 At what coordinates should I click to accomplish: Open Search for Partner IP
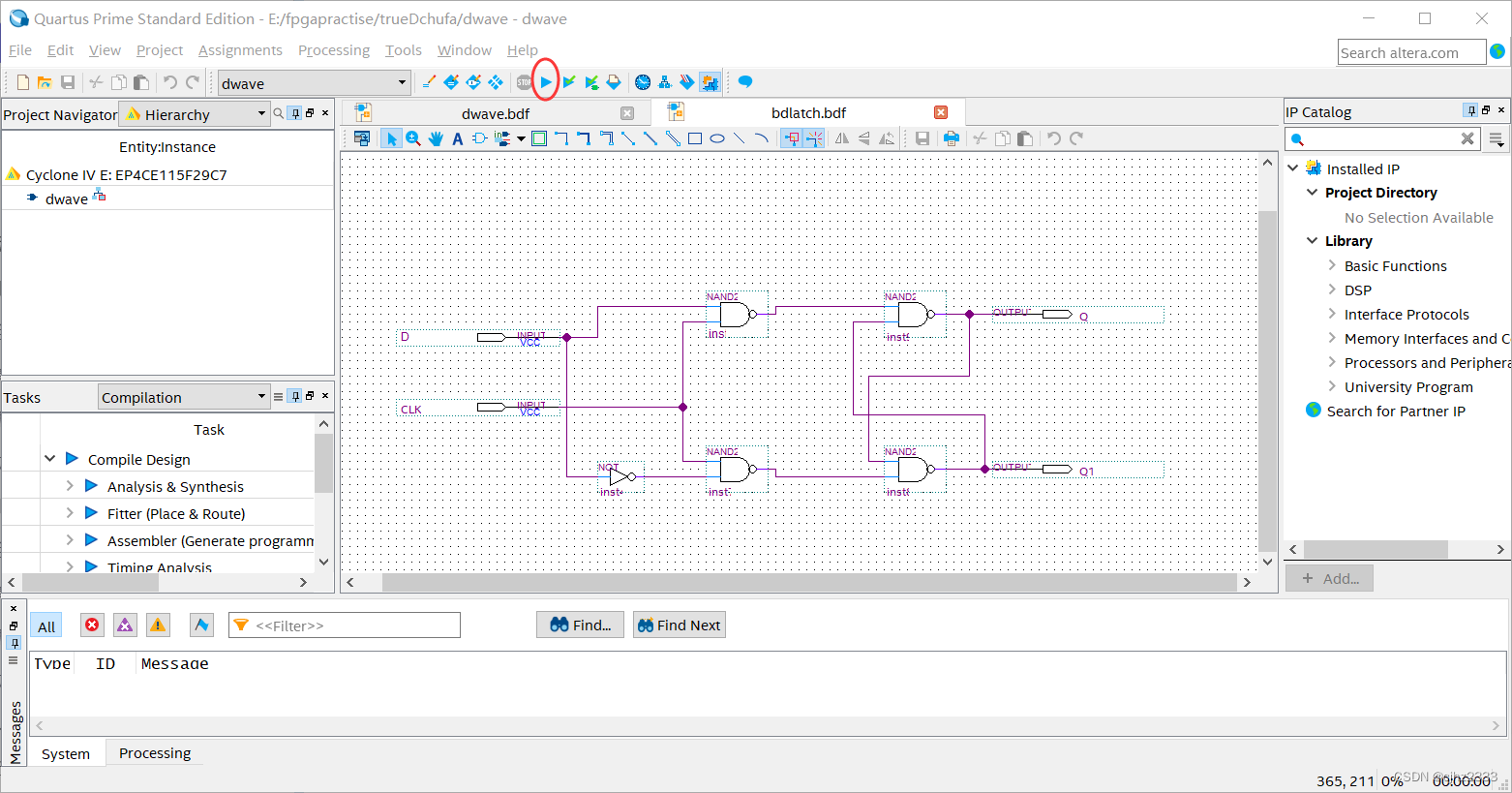pyautogui.click(x=1396, y=411)
